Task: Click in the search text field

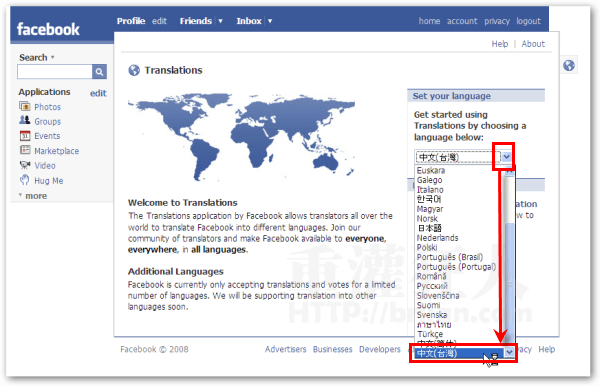Action: pos(55,72)
